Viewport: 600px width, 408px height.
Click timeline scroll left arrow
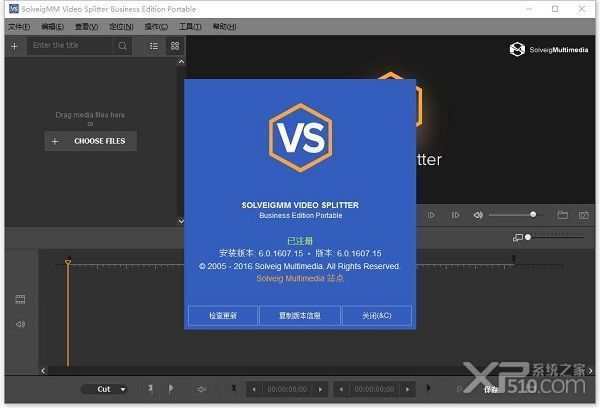click(43, 370)
